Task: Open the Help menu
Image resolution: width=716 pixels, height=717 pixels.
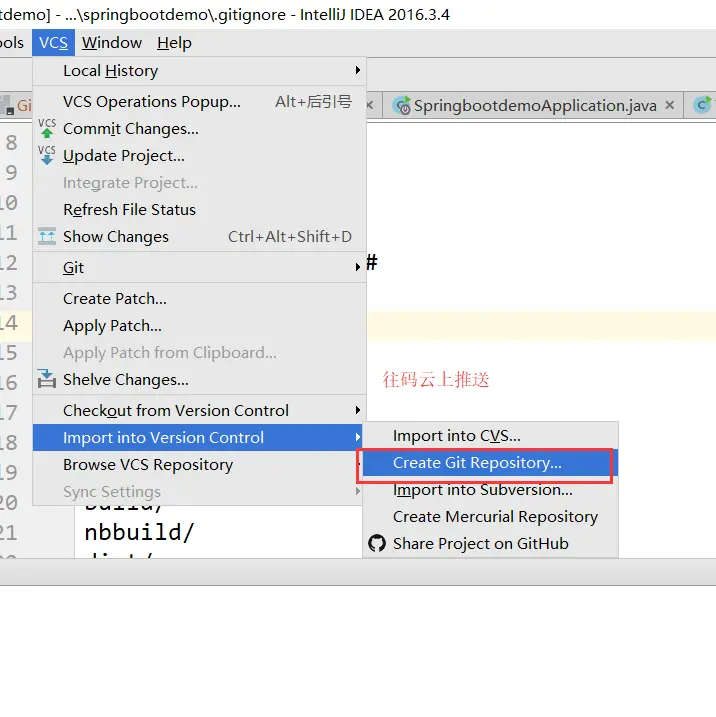Action: tap(174, 43)
